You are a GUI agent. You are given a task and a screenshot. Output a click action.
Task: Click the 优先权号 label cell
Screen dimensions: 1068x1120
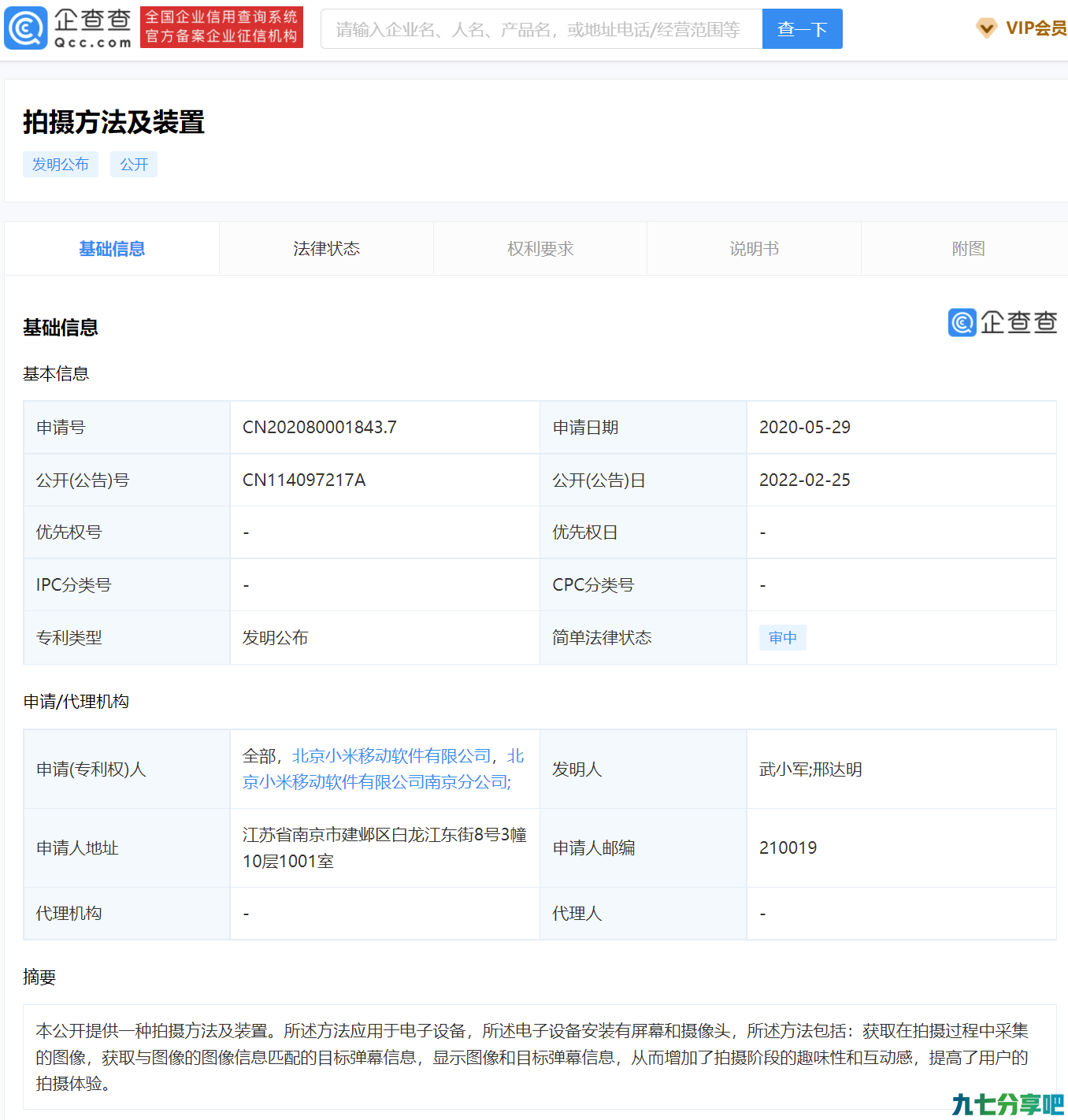127,532
